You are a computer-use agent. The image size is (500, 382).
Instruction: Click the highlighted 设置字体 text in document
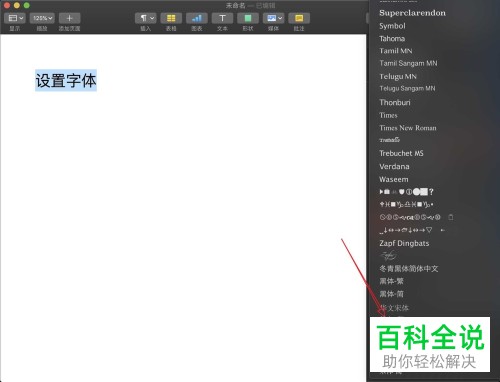tap(66, 80)
